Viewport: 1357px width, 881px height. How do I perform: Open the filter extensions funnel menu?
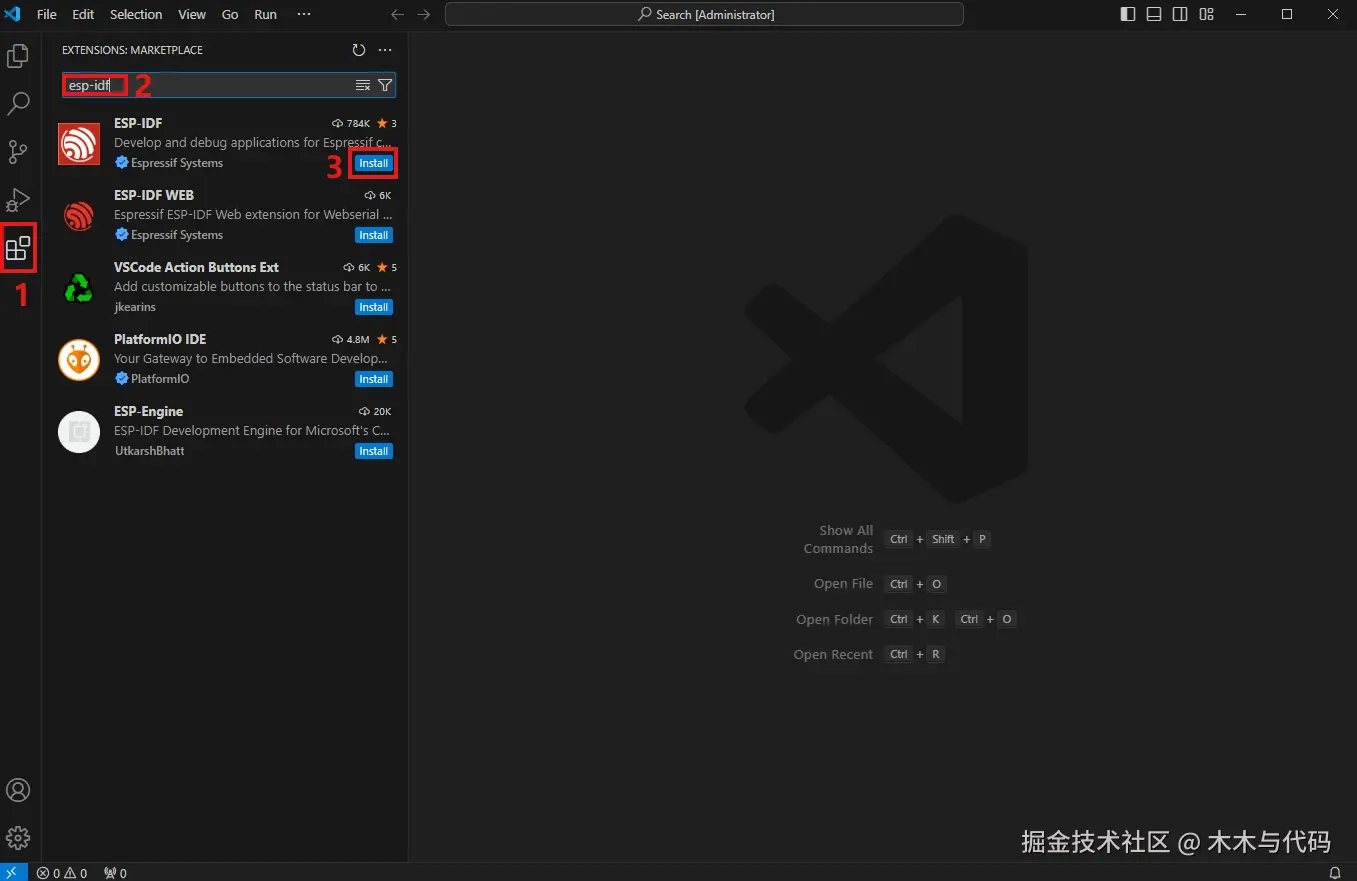click(x=385, y=85)
